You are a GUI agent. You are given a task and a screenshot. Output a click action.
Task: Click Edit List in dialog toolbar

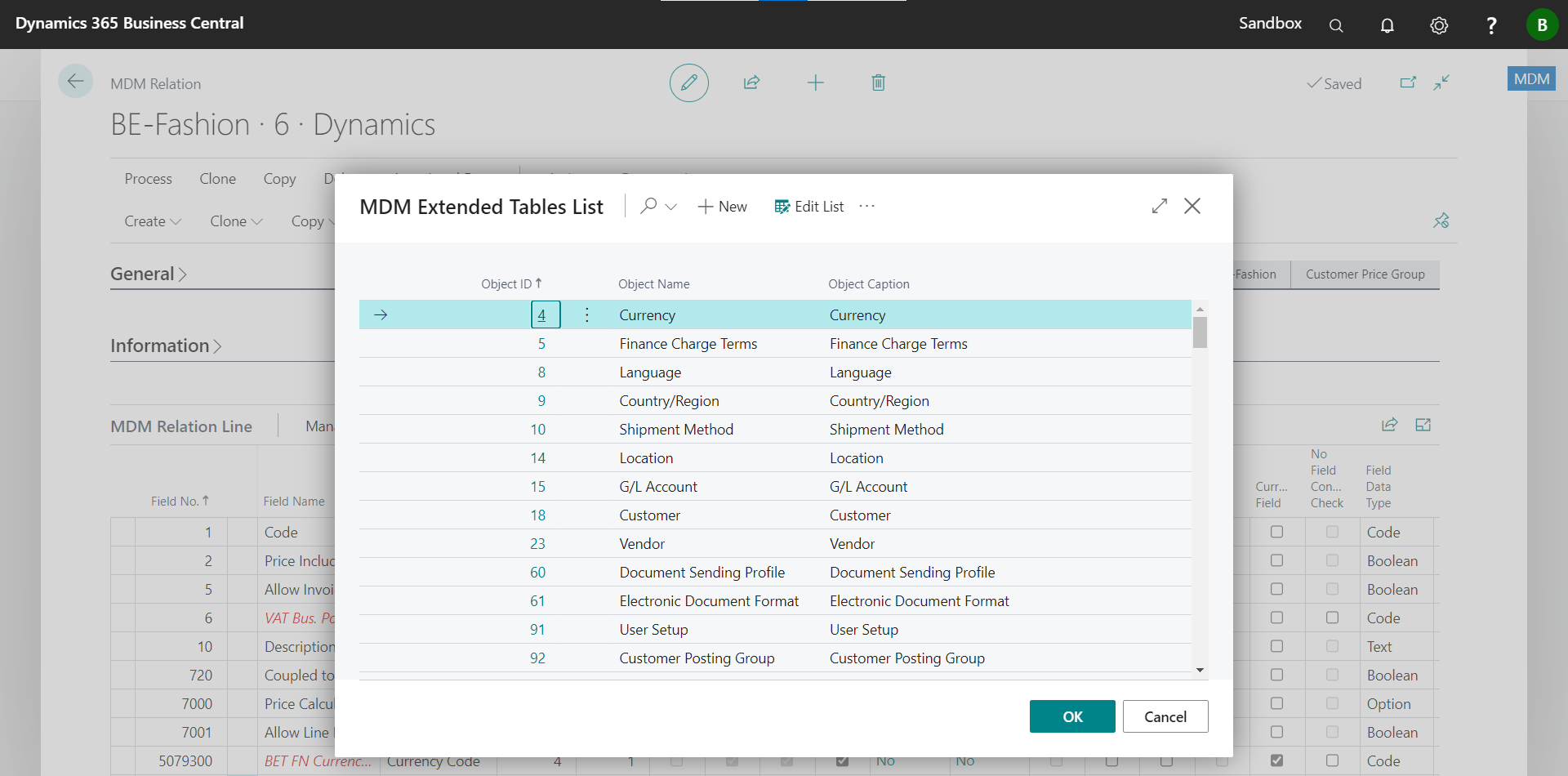(x=809, y=207)
